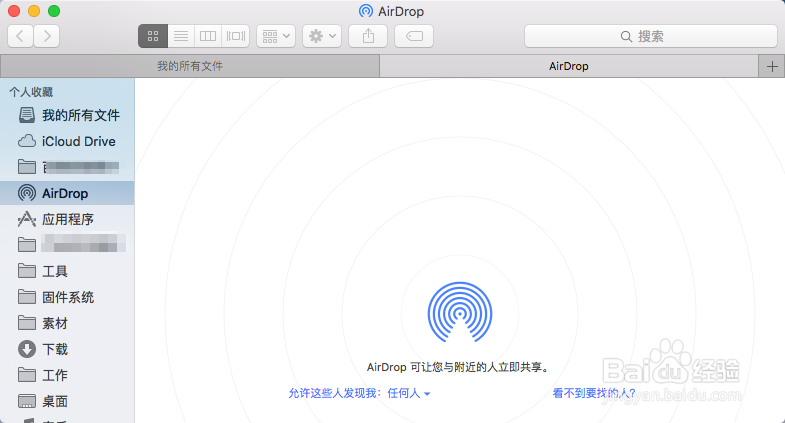
Task: Click the 桌面 desktop icon
Action: coord(27,401)
